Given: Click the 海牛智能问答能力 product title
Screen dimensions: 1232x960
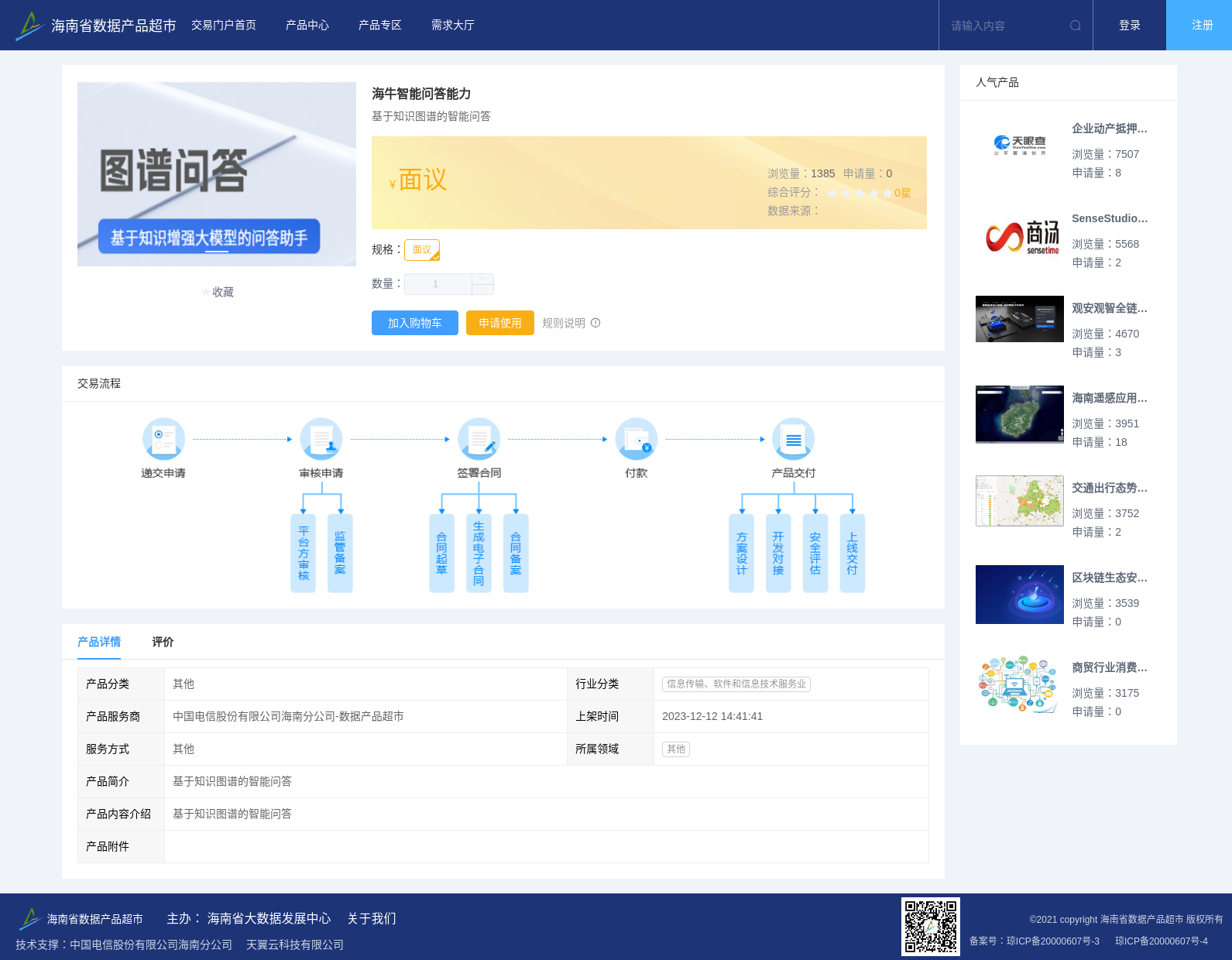Looking at the screenshot, I should pos(421,94).
